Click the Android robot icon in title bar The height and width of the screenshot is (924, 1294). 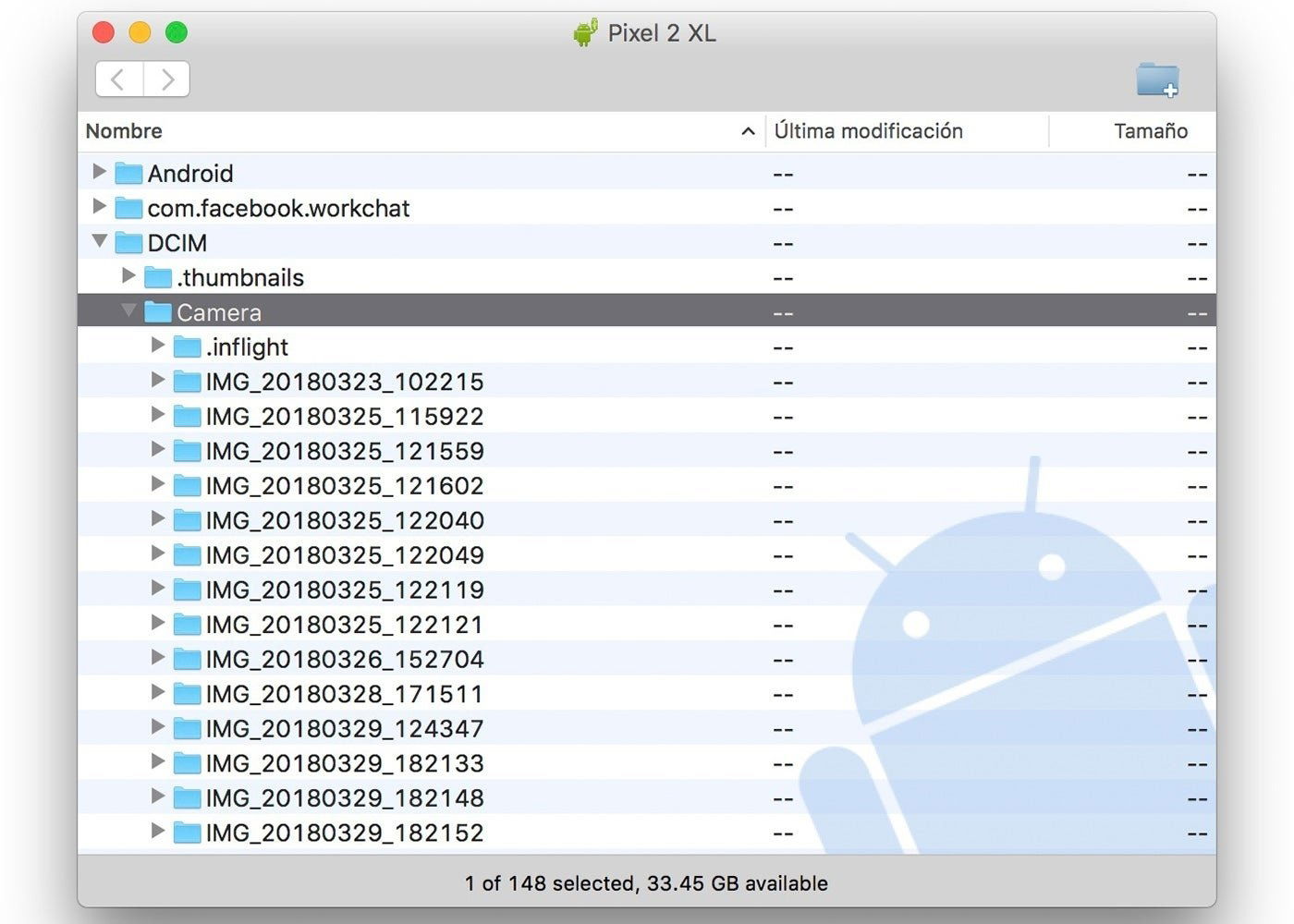585,32
